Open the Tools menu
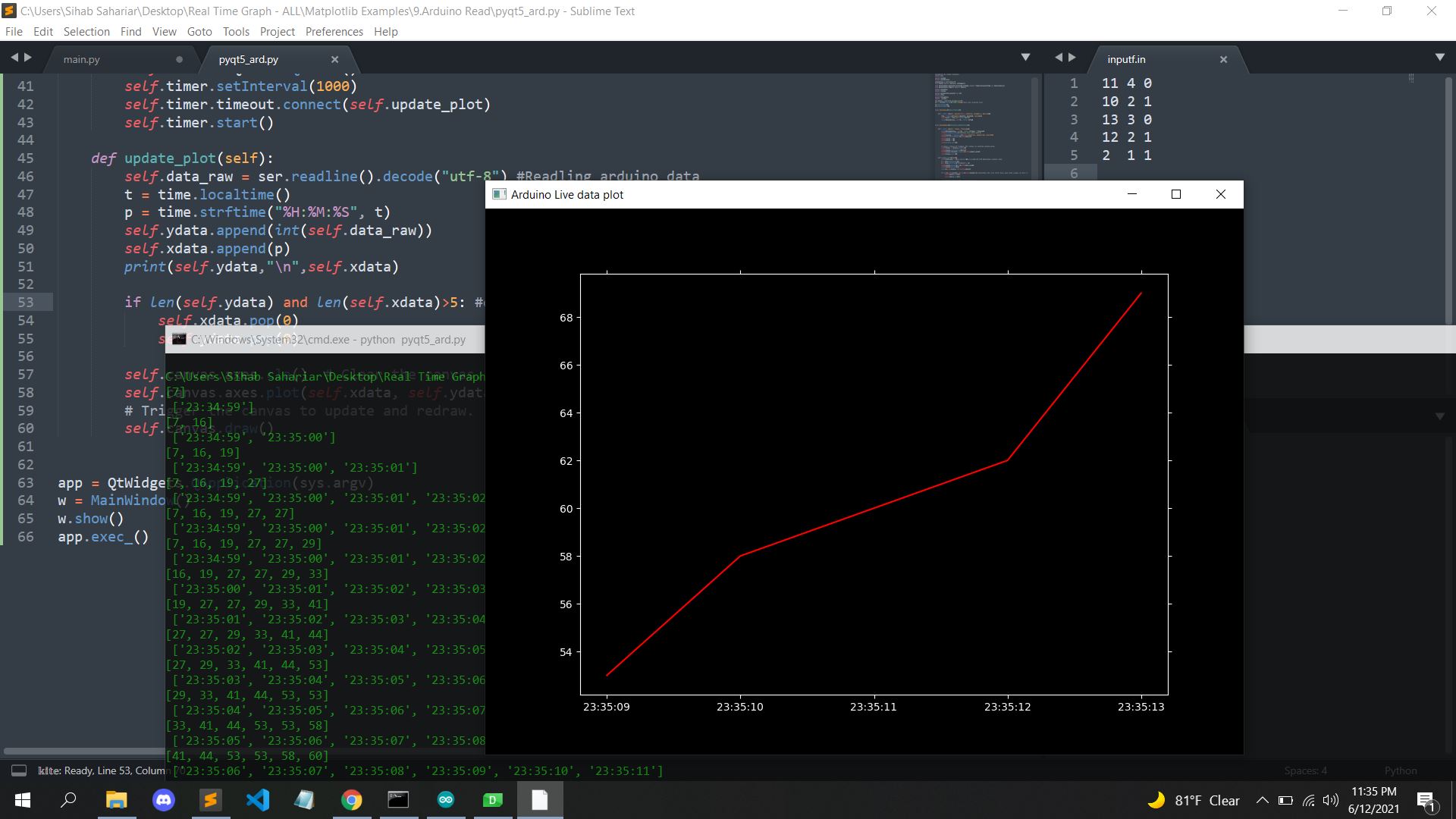The width and height of the screenshot is (1456, 819). tap(236, 31)
